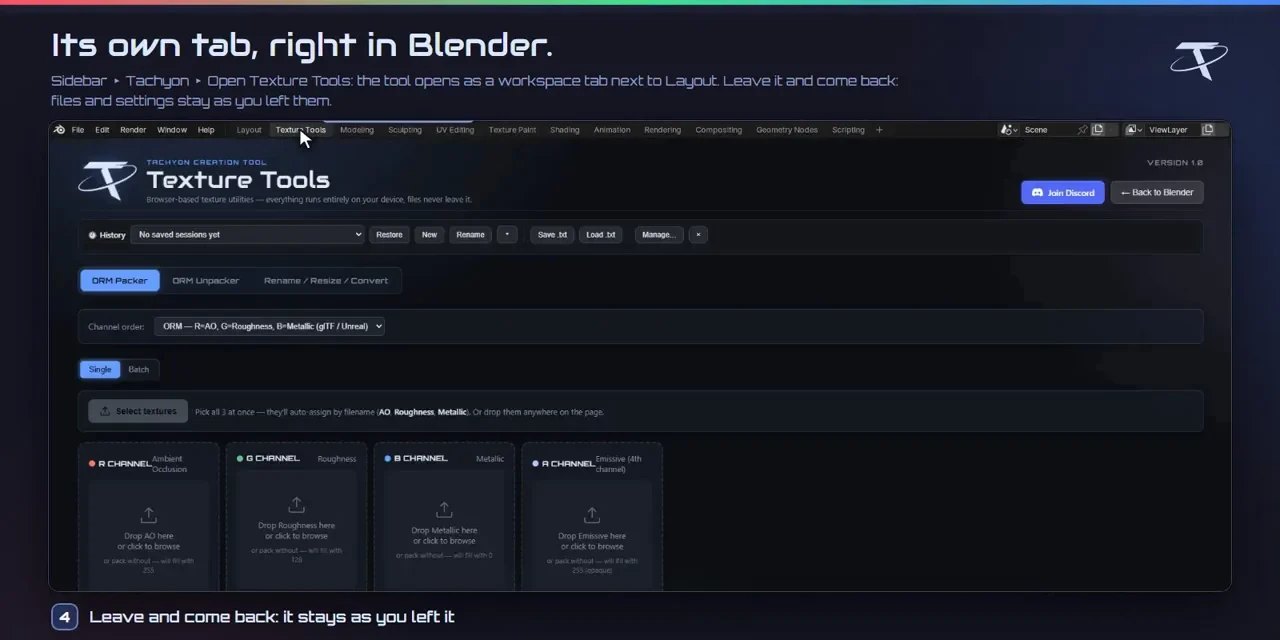Screen dimensions: 1280x640
Task: Click 'Drop AO here' dropzone text
Action: click(149, 536)
